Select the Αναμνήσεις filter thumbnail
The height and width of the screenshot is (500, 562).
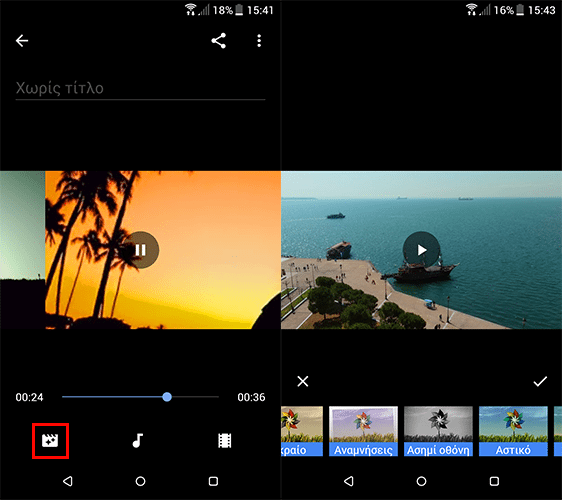point(363,431)
